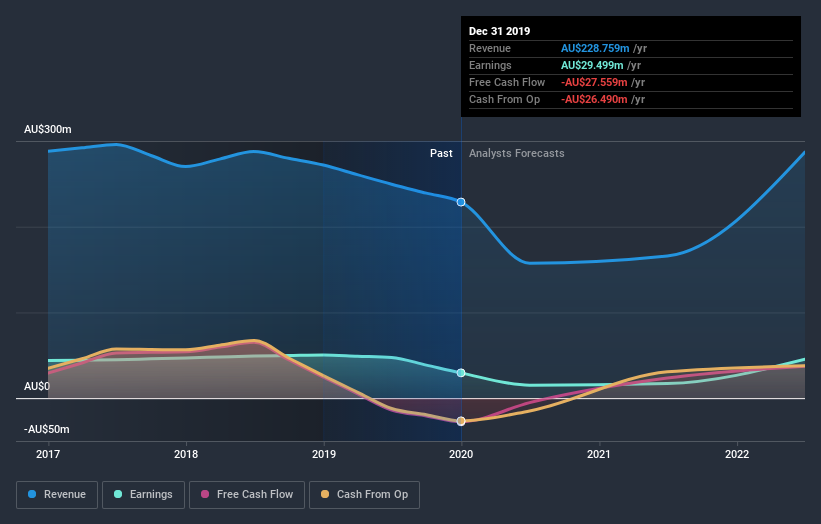Click the Revenue row label in tooltip
Viewport: 821px width, 524px height.
490,48
